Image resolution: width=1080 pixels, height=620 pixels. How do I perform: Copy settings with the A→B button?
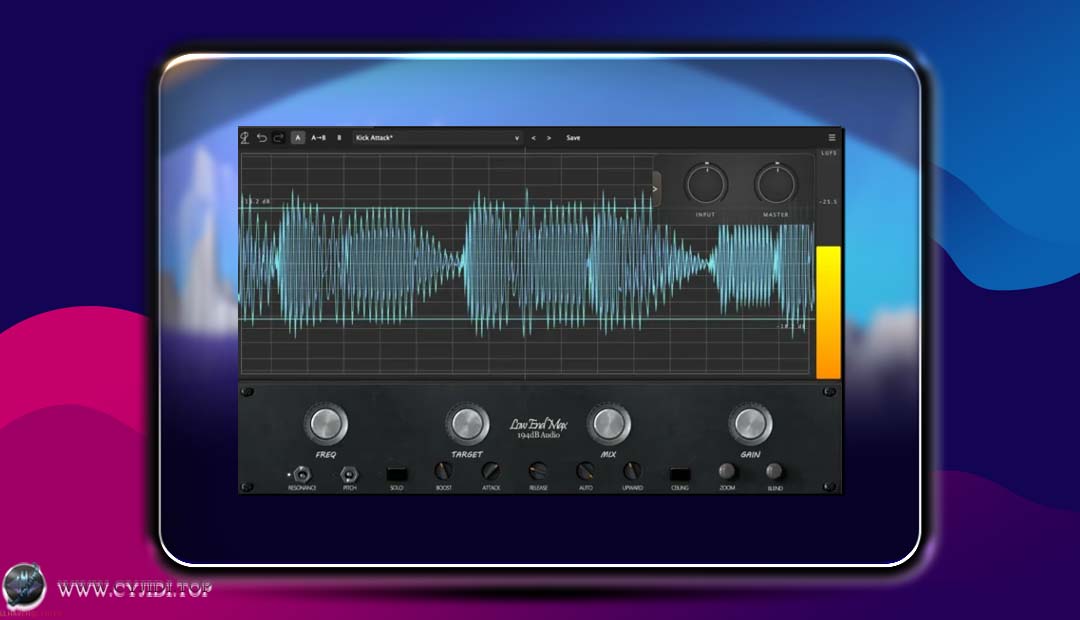click(318, 138)
